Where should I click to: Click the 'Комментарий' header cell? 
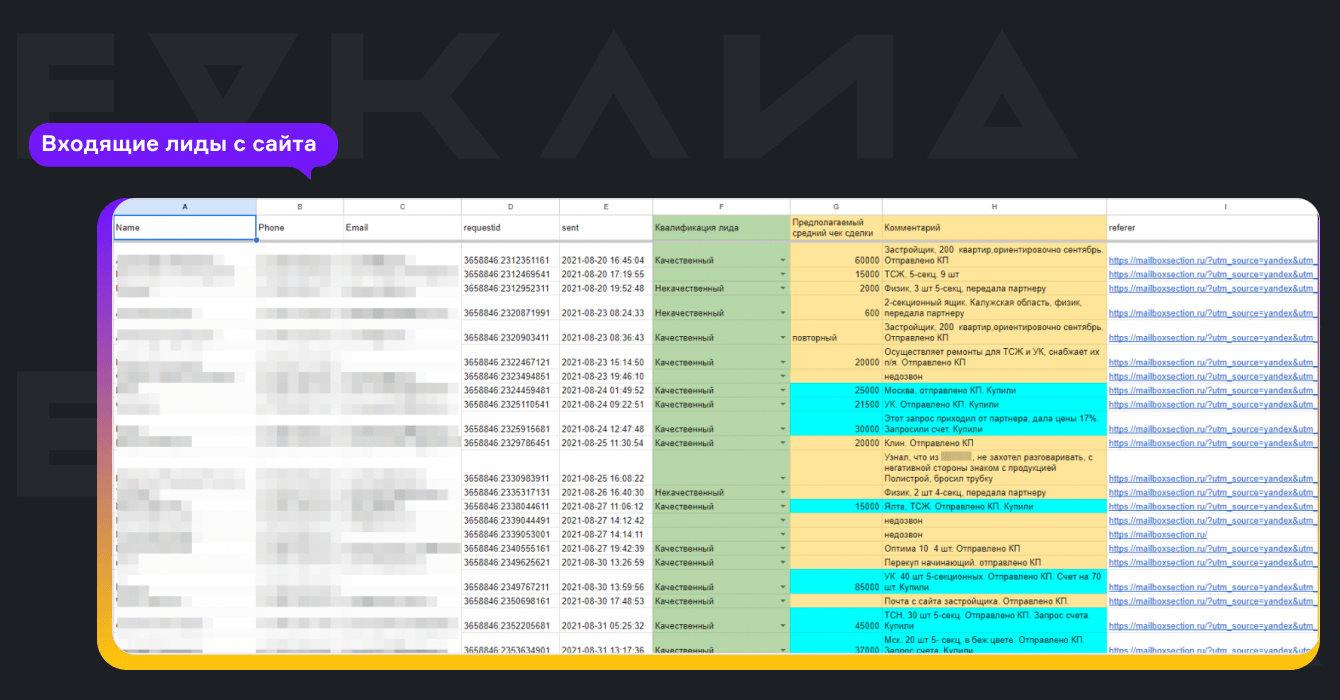(994, 228)
